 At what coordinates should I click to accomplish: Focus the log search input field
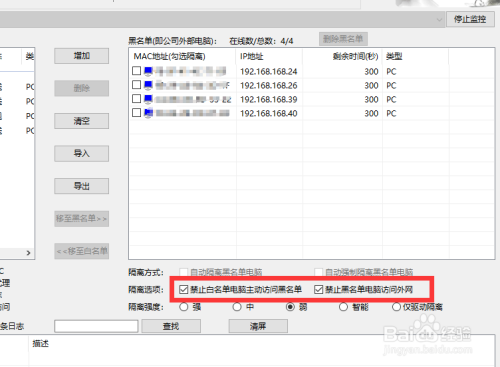tap(96, 326)
